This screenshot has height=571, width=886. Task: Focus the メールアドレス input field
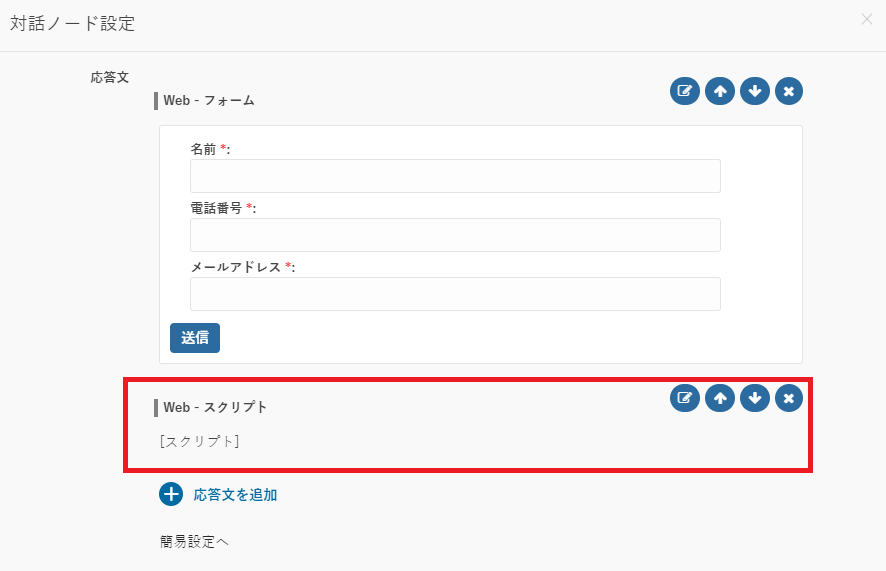(x=455, y=294)
